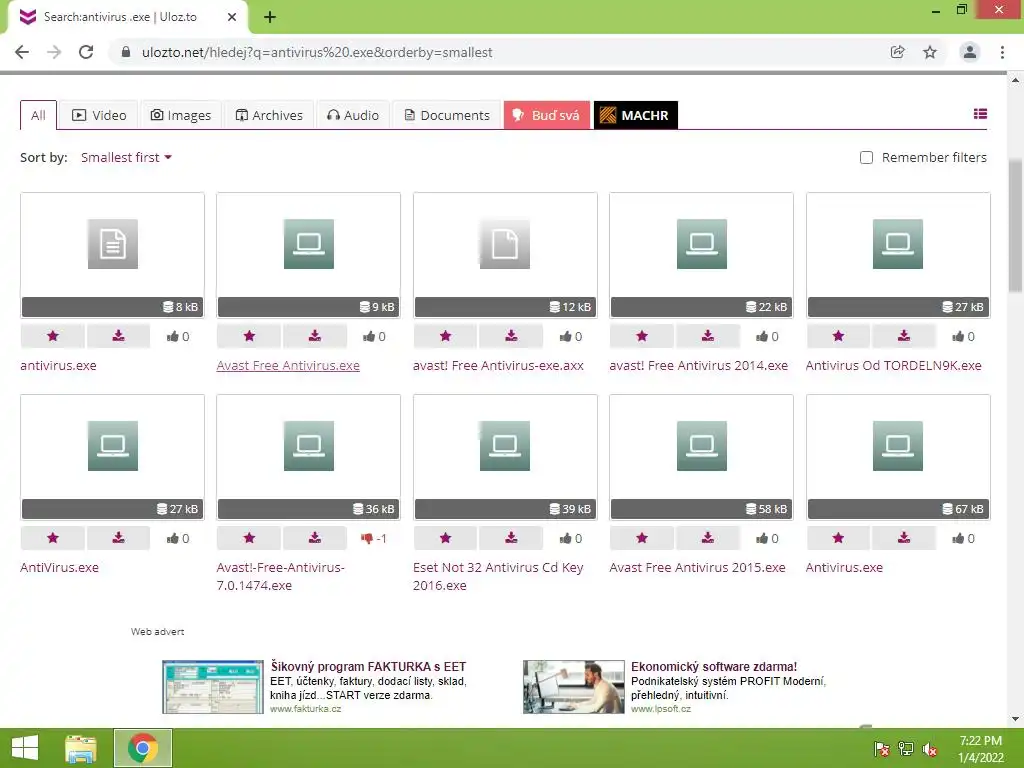Open Avast Free Antivirus 2015.exe thumbnail
The height and width of the screenshot is (768, 1024).
tap(701, 457)
